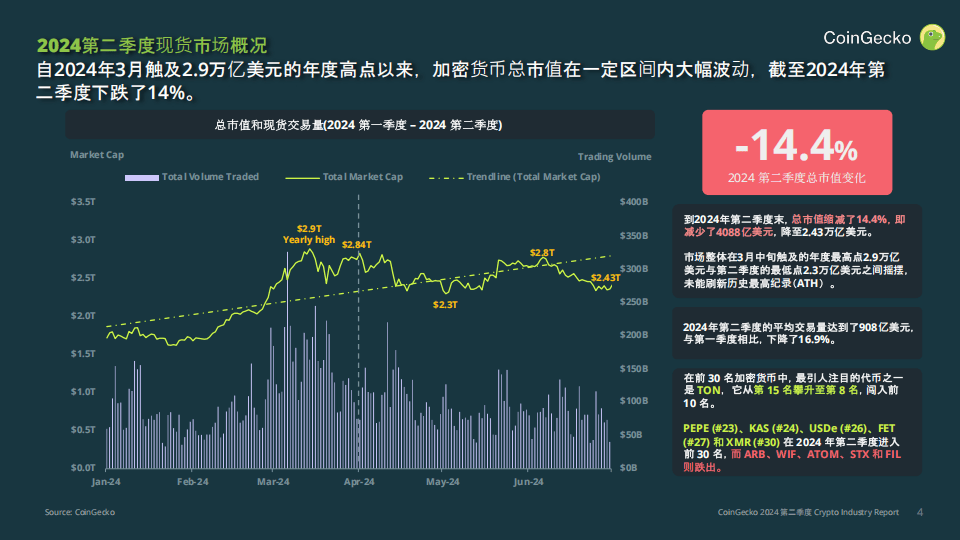Click the '$1.5T' left axis label

point(83,354)
